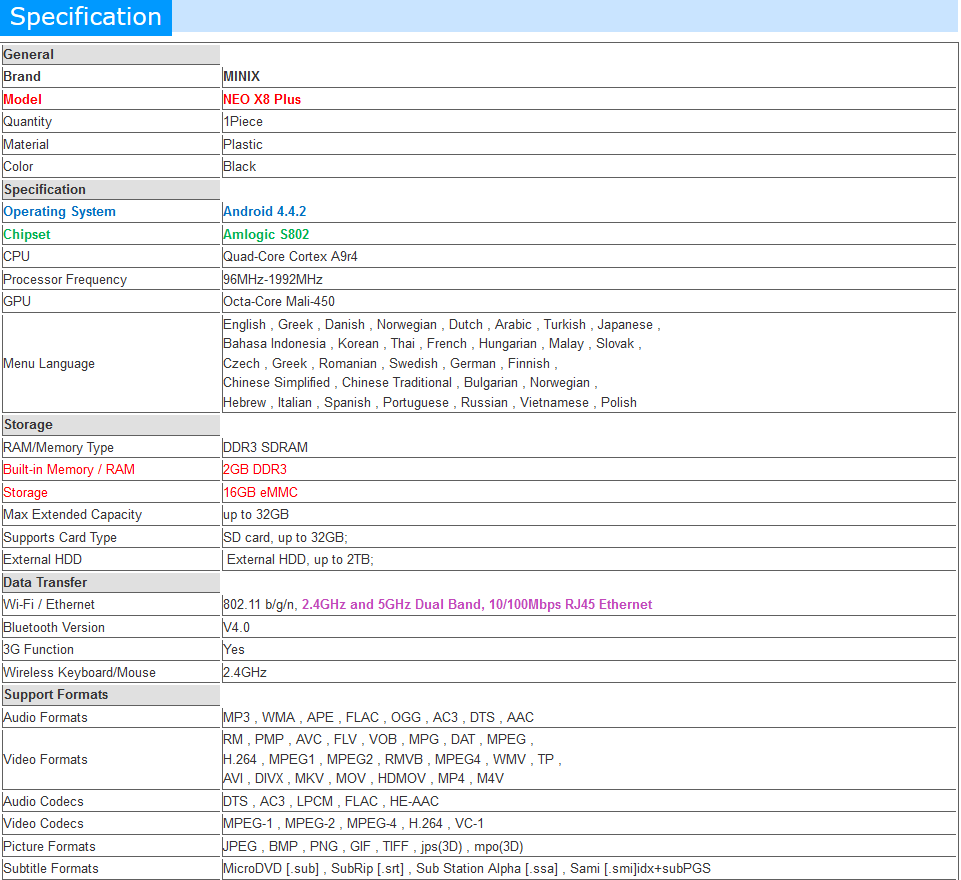Click the red Built-in Memory / RAM label
The width and height of the screenshot is (961, 880).
69,470
